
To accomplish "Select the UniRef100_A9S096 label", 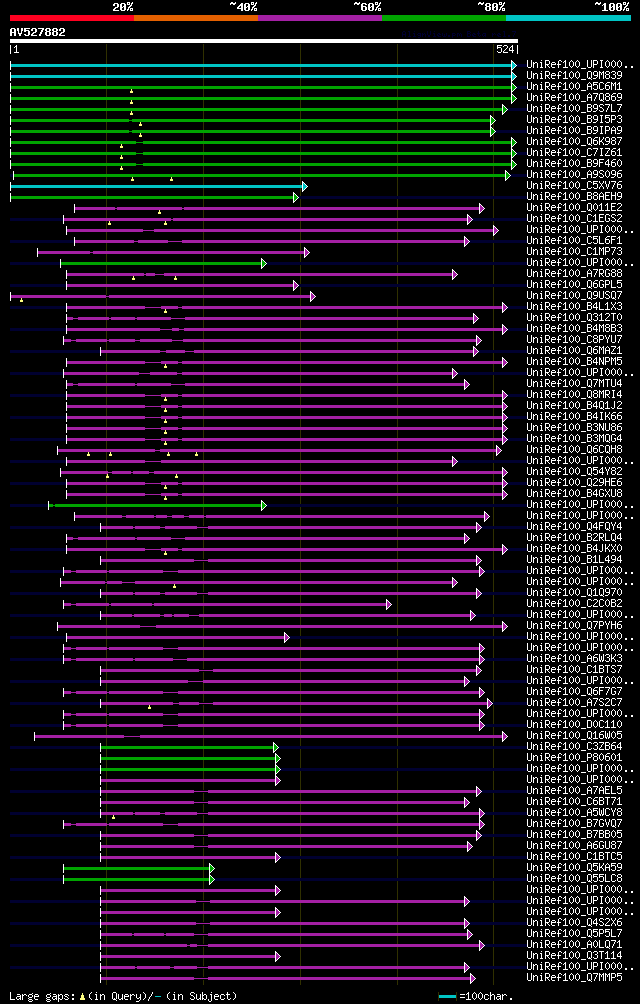I will 573,174.
